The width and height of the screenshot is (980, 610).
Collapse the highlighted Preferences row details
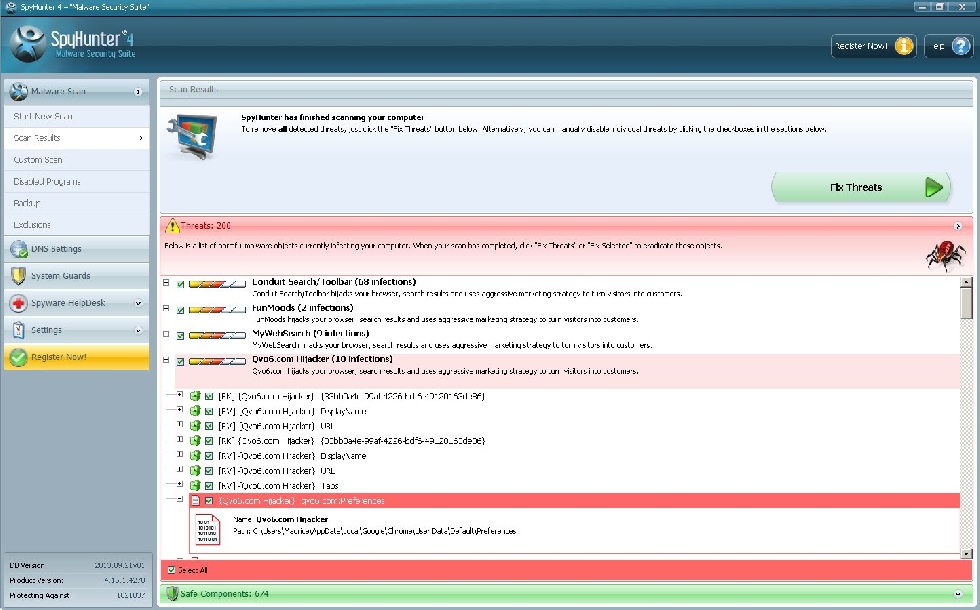click(x=180, y=499)
